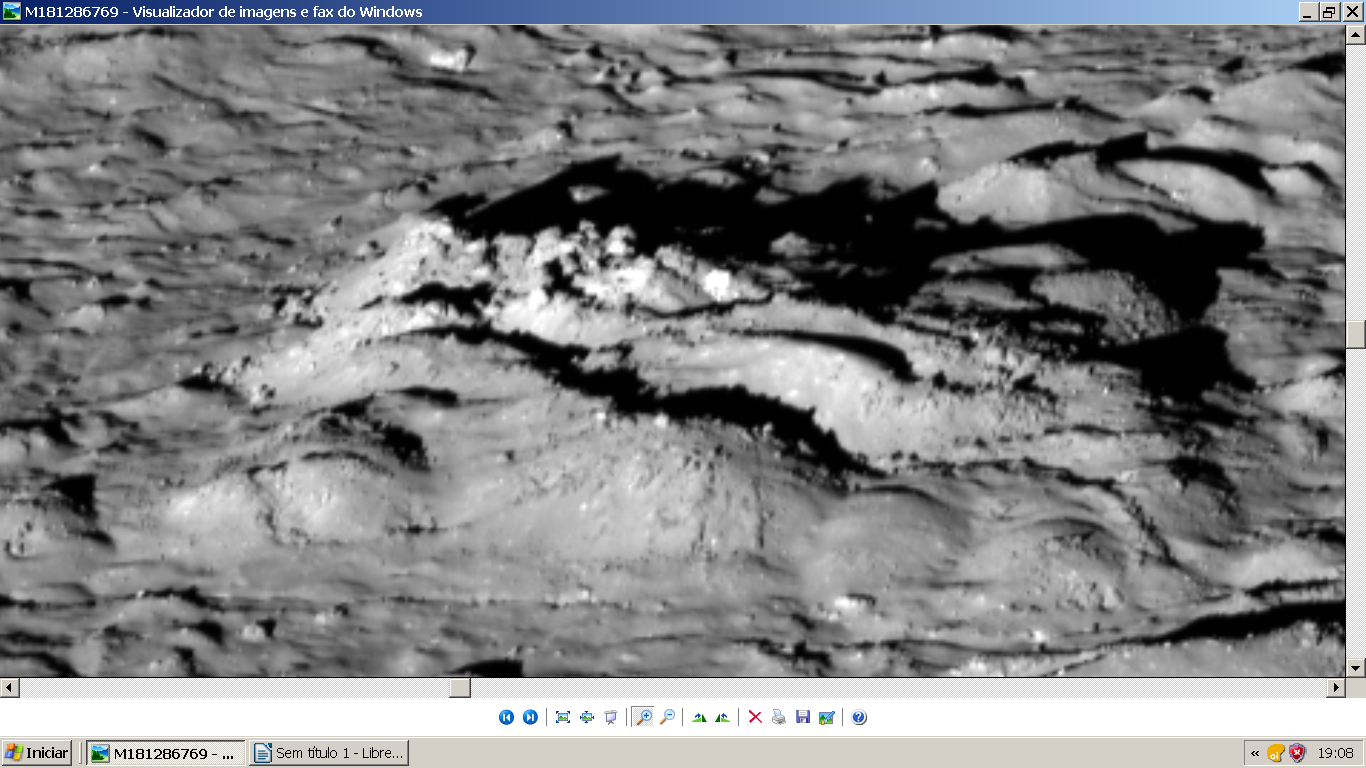Expand hidden system tray icons
Viewport: 1366px width, 768px height.
[1255, 753]
